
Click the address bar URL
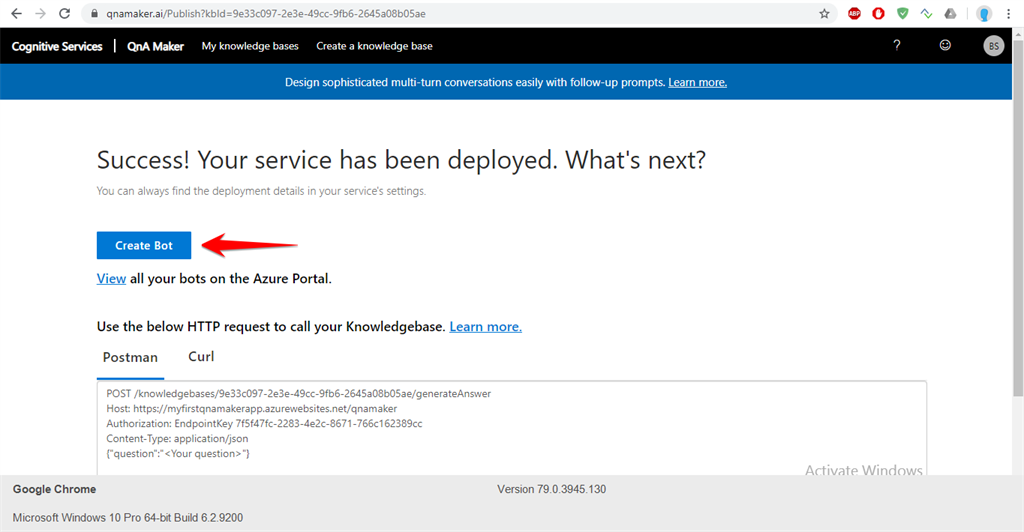(x=266, y=14)
